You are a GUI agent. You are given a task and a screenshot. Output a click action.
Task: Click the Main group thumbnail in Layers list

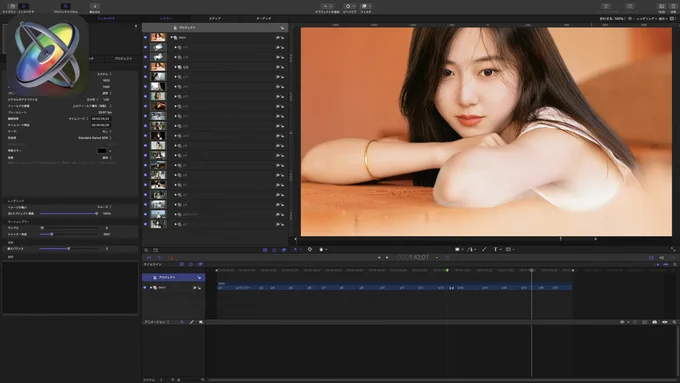coord(158,38)
